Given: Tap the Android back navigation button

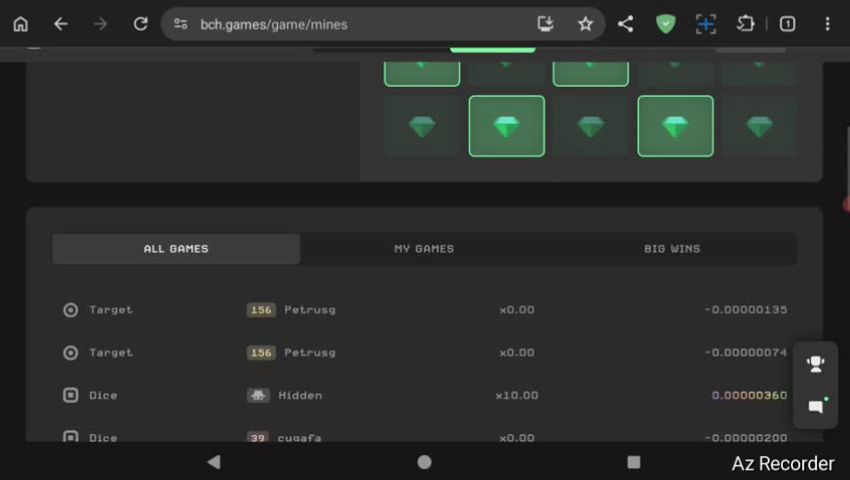Looking at the screenshot, I should click(214, 462).
